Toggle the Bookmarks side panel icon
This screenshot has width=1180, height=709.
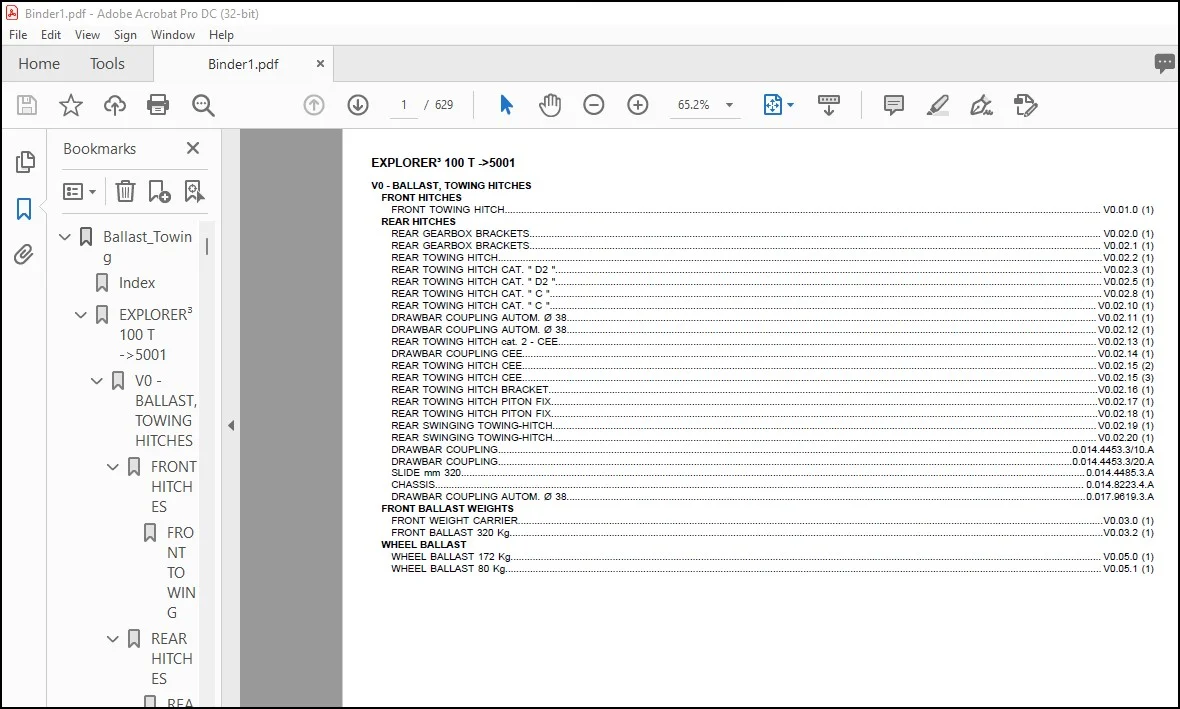pyautogui.click(x=24, y=208)
